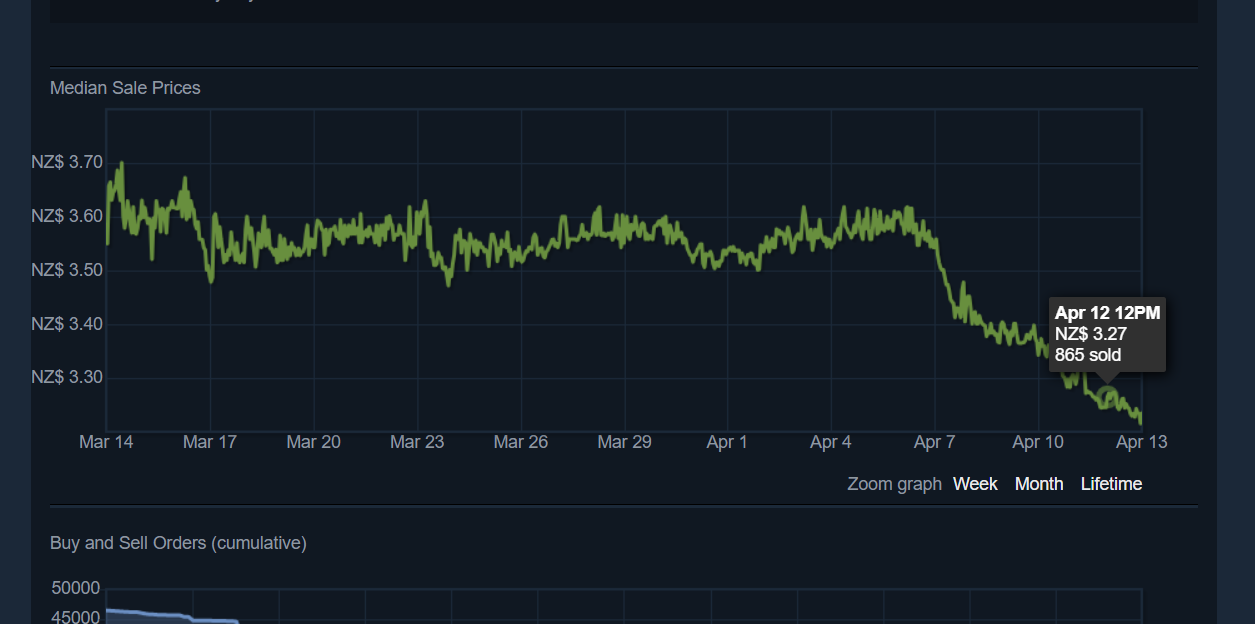
Task: Click the 'NZ$ 3.70' axis label
Action: [x=67, y=162]
